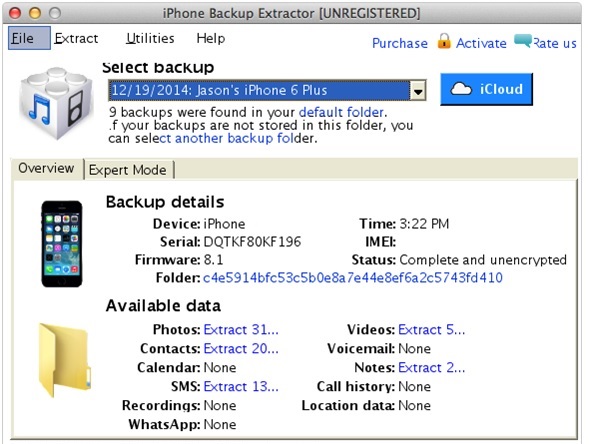Extract 5 videos link

(x=432, y=329)
